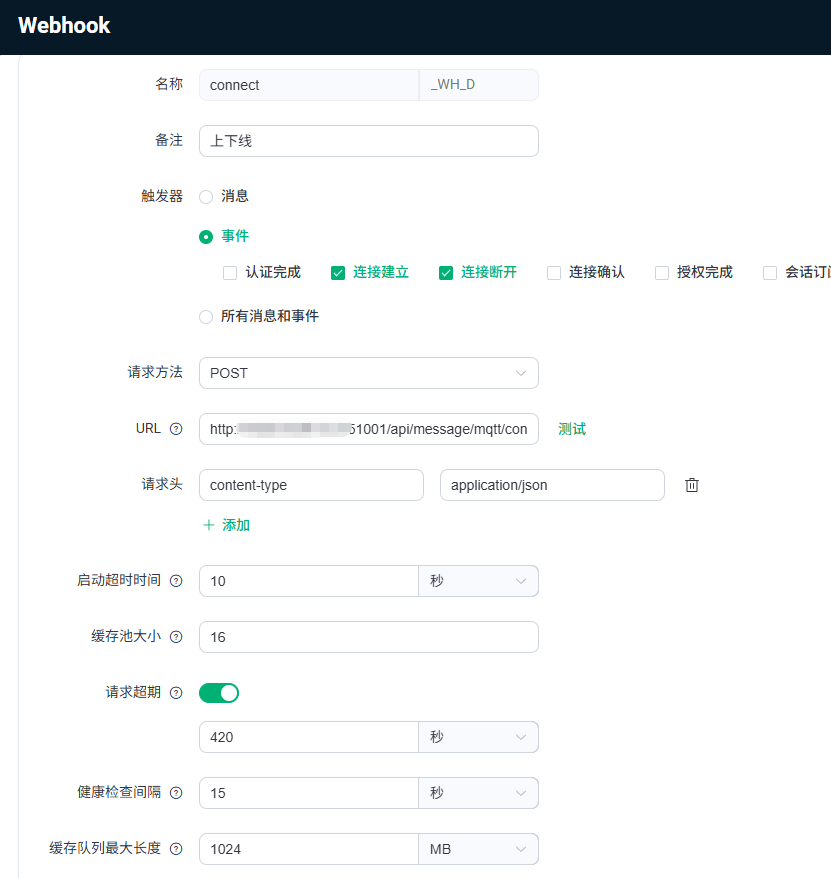This screenshot has height=878, width=831.
Task: Click help icon beside 请求超期
Action: pyautogui.click(x=176, y=693)
